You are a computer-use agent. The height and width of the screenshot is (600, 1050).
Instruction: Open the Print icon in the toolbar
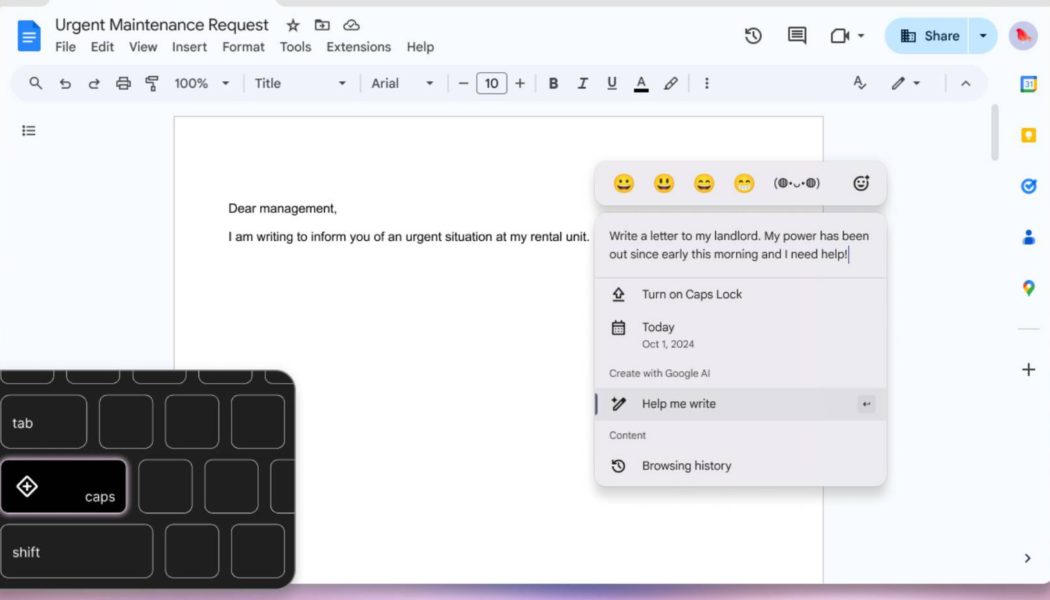click(x=123, y=83)
